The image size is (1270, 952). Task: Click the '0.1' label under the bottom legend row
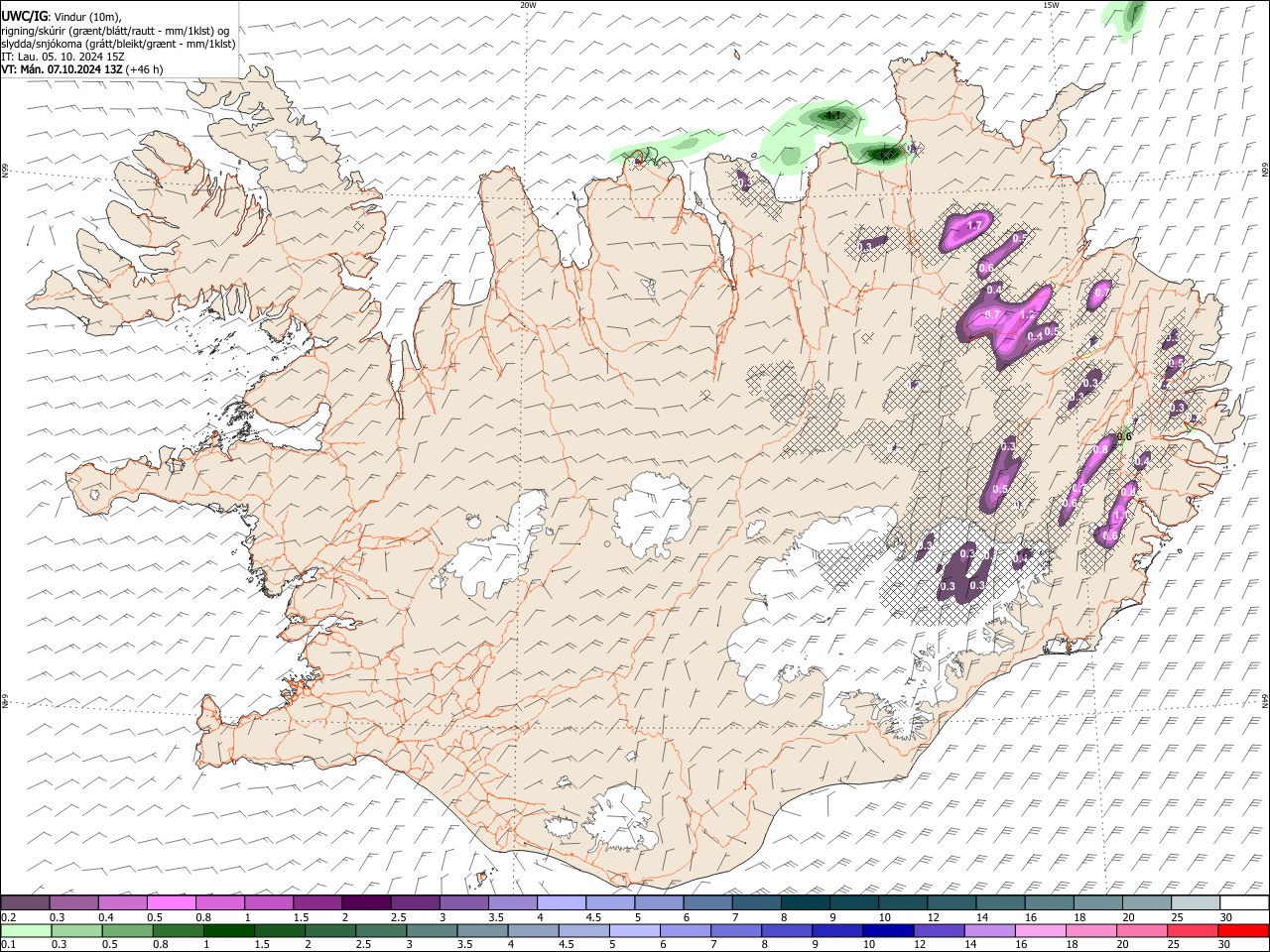pos(9,945)
